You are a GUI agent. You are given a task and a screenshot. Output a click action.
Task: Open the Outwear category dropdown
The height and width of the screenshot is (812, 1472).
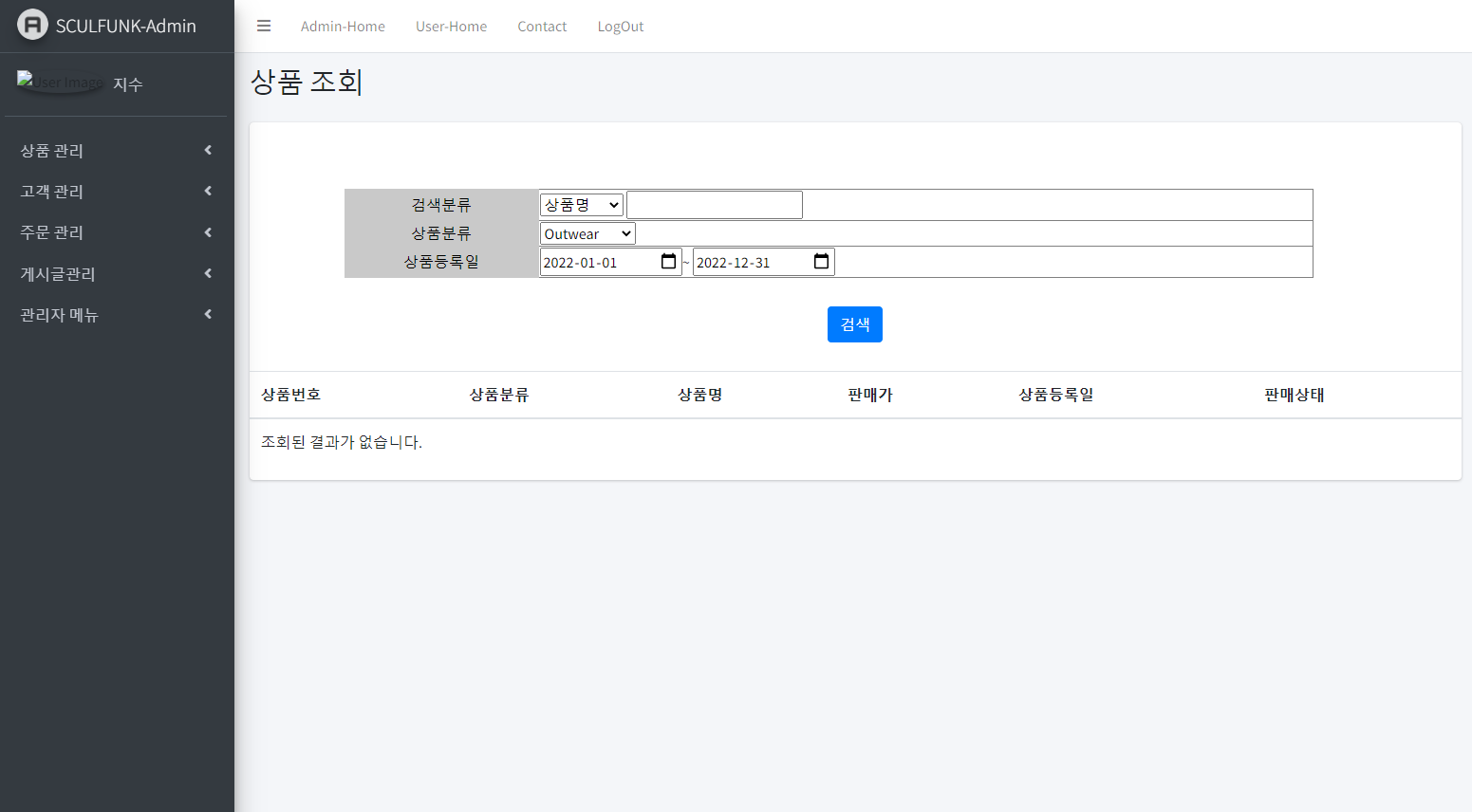[587, 233]
